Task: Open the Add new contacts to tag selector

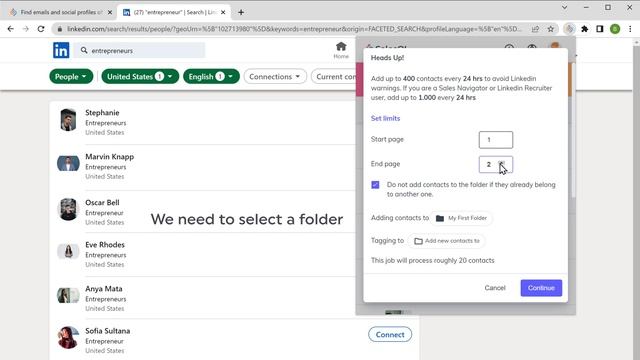Action: pos(447,241)
